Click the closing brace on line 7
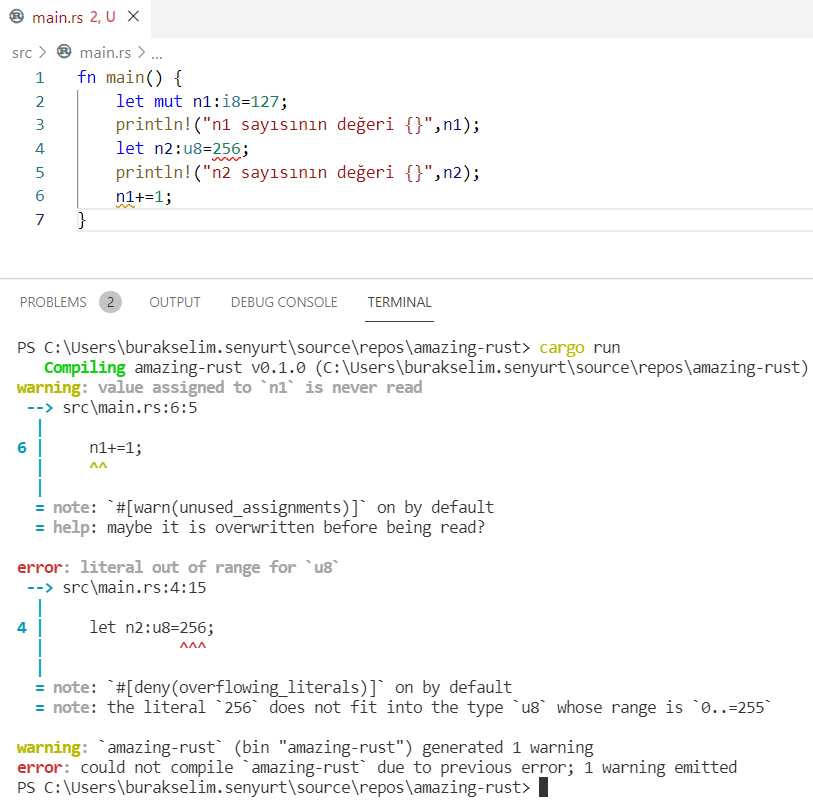Viewport: 813px width, 802px height. (82, 221)
